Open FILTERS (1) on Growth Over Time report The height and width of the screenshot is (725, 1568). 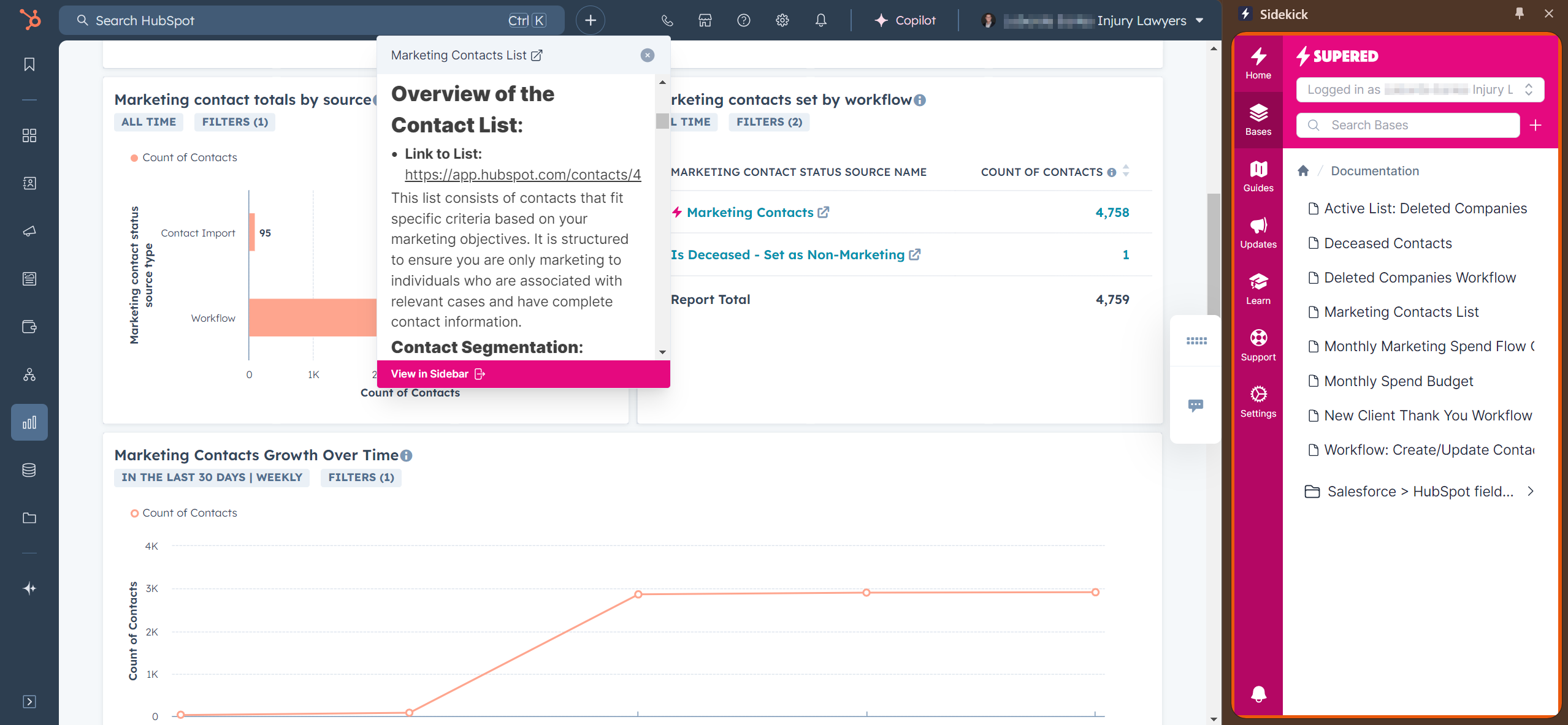[x=361, y=477]
